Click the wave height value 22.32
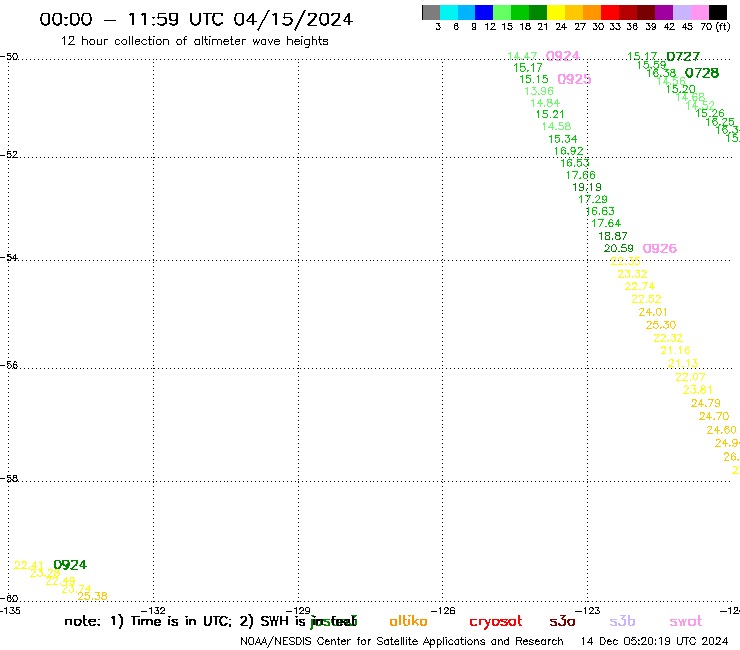 [668, 338]
